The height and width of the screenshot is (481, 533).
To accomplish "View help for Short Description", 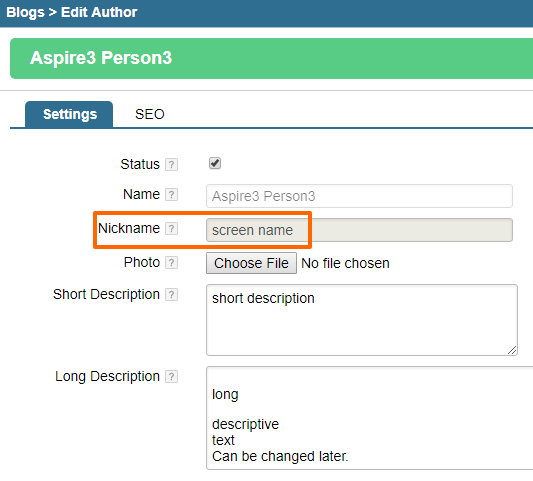I will click(171, 294).
